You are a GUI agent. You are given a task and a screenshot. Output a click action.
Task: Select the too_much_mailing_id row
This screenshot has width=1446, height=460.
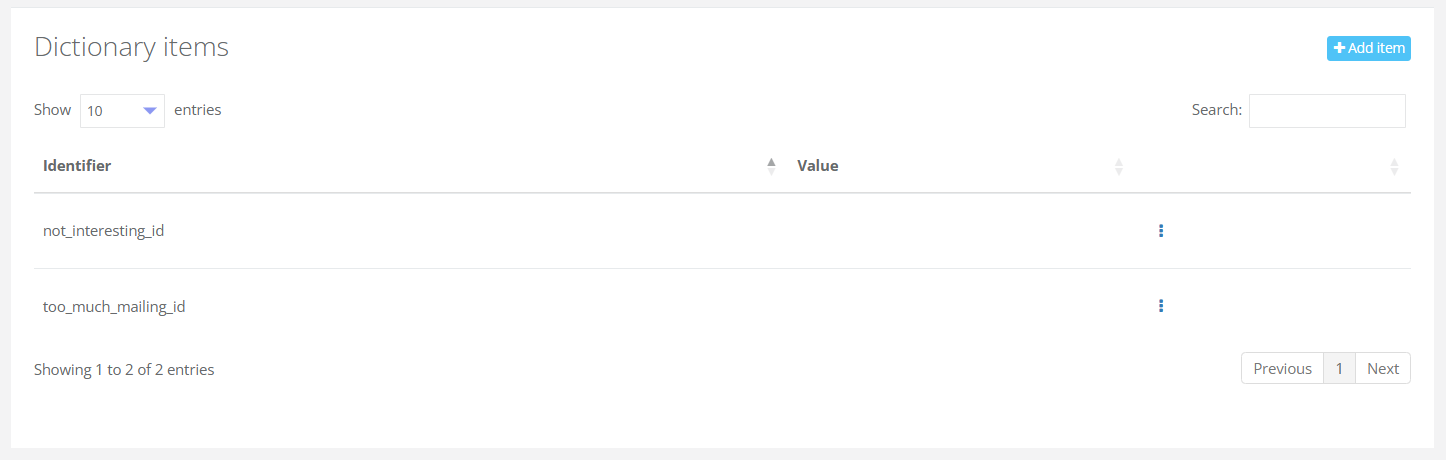click(x=114, y=306)
